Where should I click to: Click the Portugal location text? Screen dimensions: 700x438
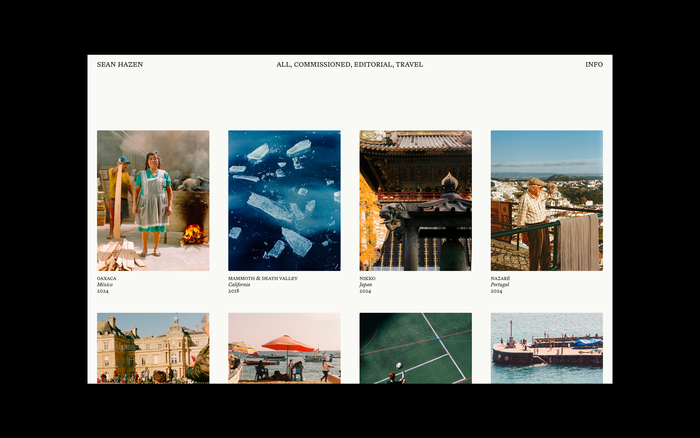coord(500,284)
